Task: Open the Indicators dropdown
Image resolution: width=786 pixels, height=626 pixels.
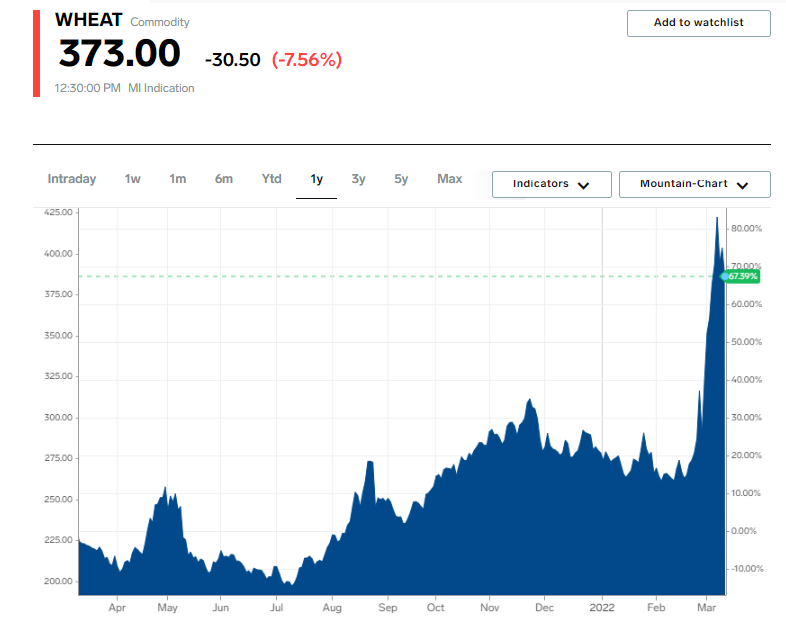Action: (551, 184)
